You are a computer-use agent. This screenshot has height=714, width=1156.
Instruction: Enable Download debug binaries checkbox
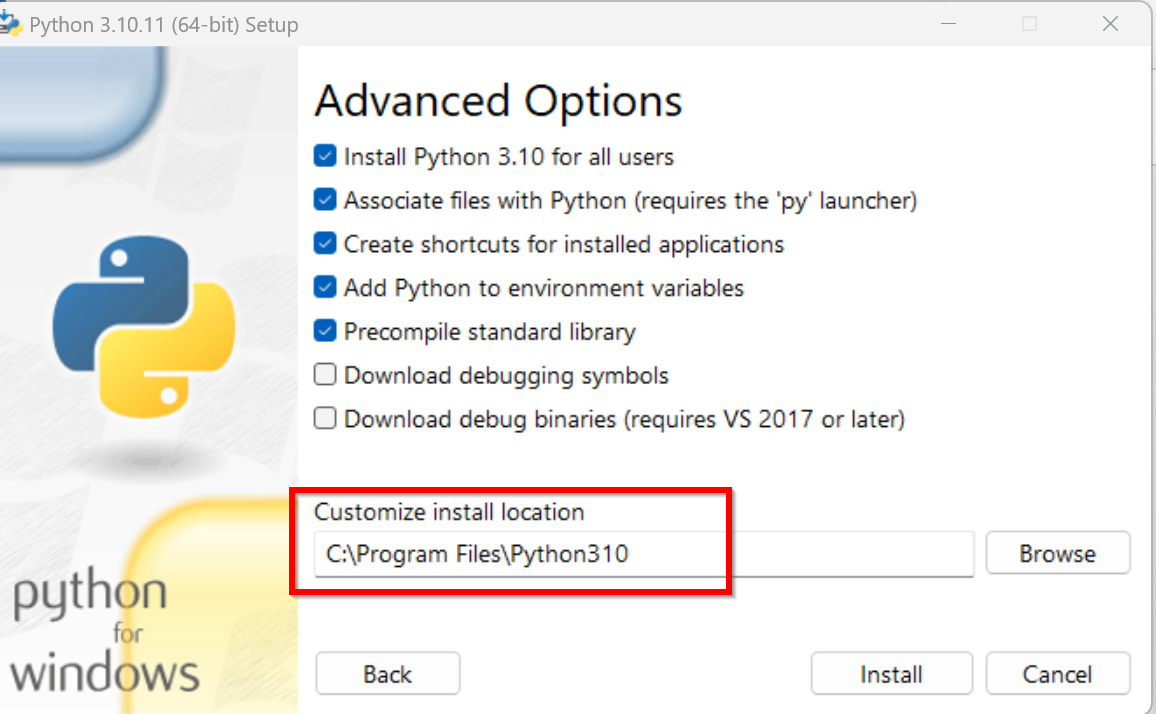pyautogui.click(x=325, y=418)
